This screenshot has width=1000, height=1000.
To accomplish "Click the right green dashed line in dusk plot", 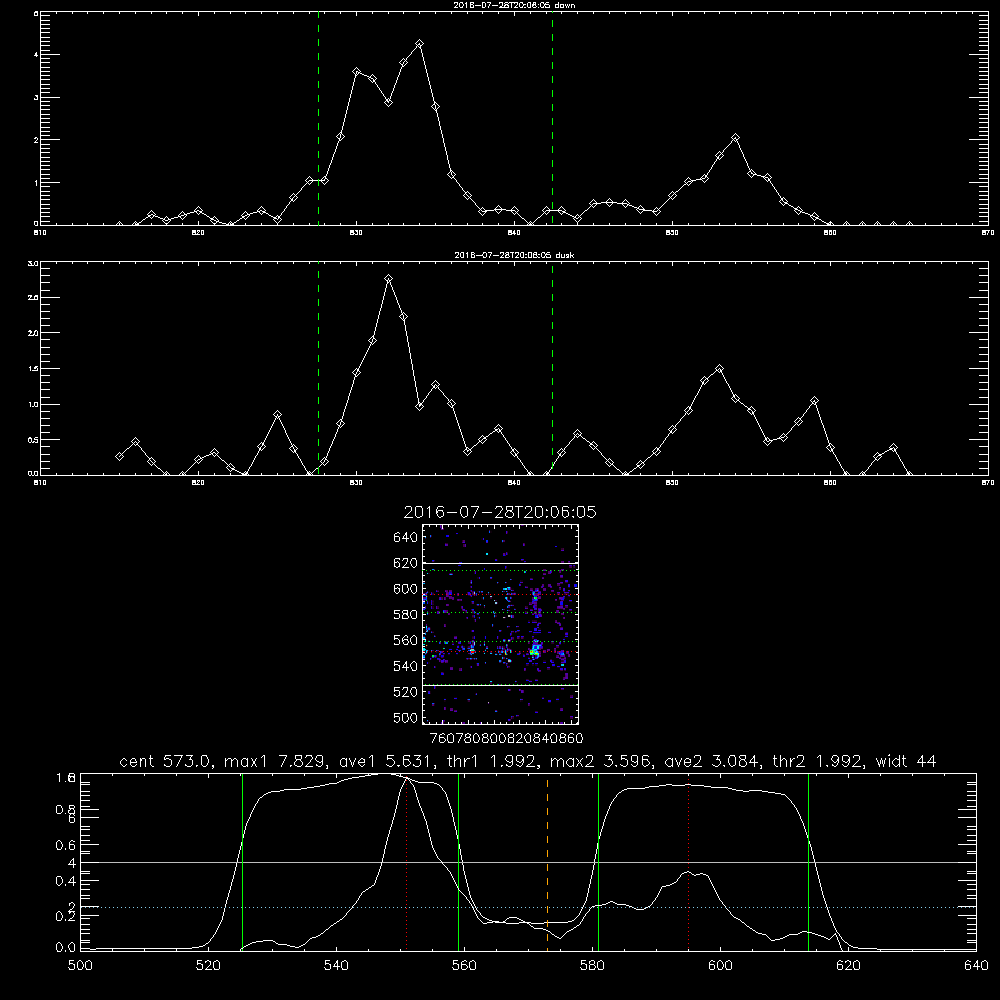I will [x=552, y=368].
